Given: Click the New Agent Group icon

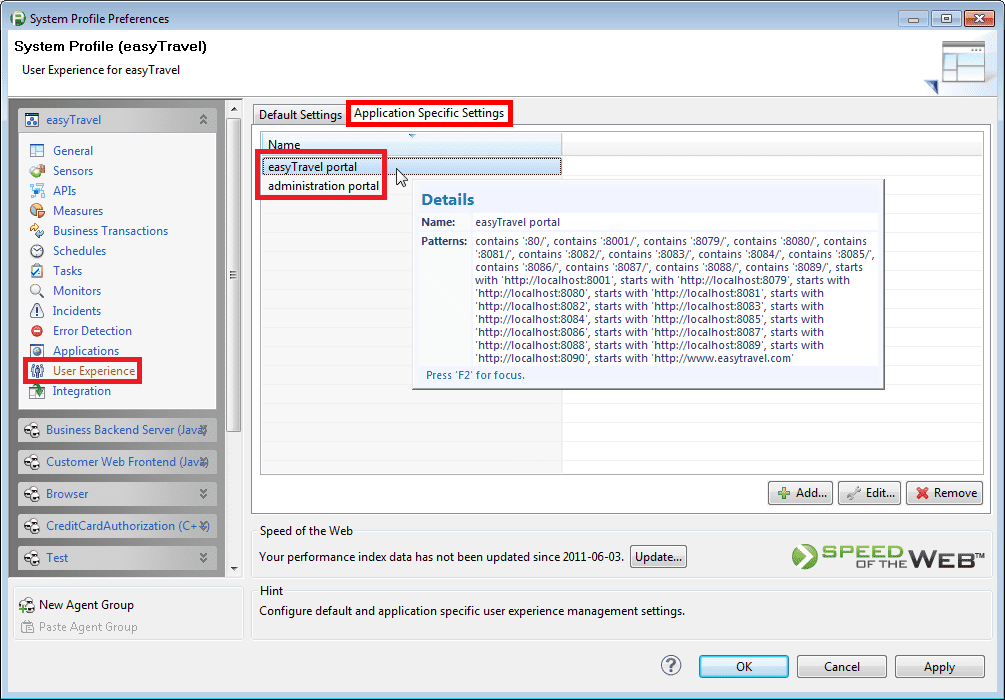Looking at the screenshot, I should pyautogui.click(x=26, y=605).
